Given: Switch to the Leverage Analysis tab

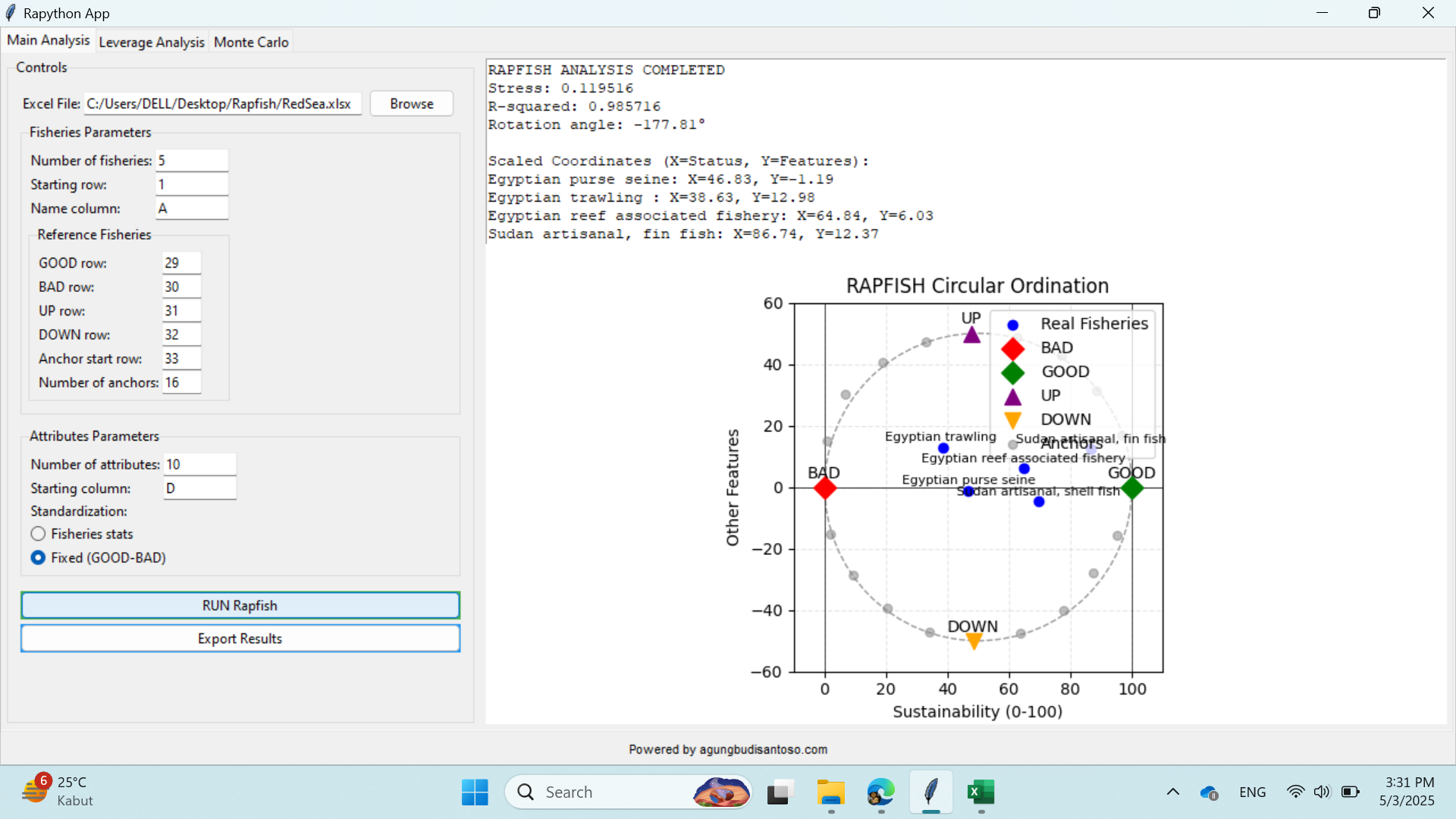Looking at the screenshot, I should (x=152, y=42).
